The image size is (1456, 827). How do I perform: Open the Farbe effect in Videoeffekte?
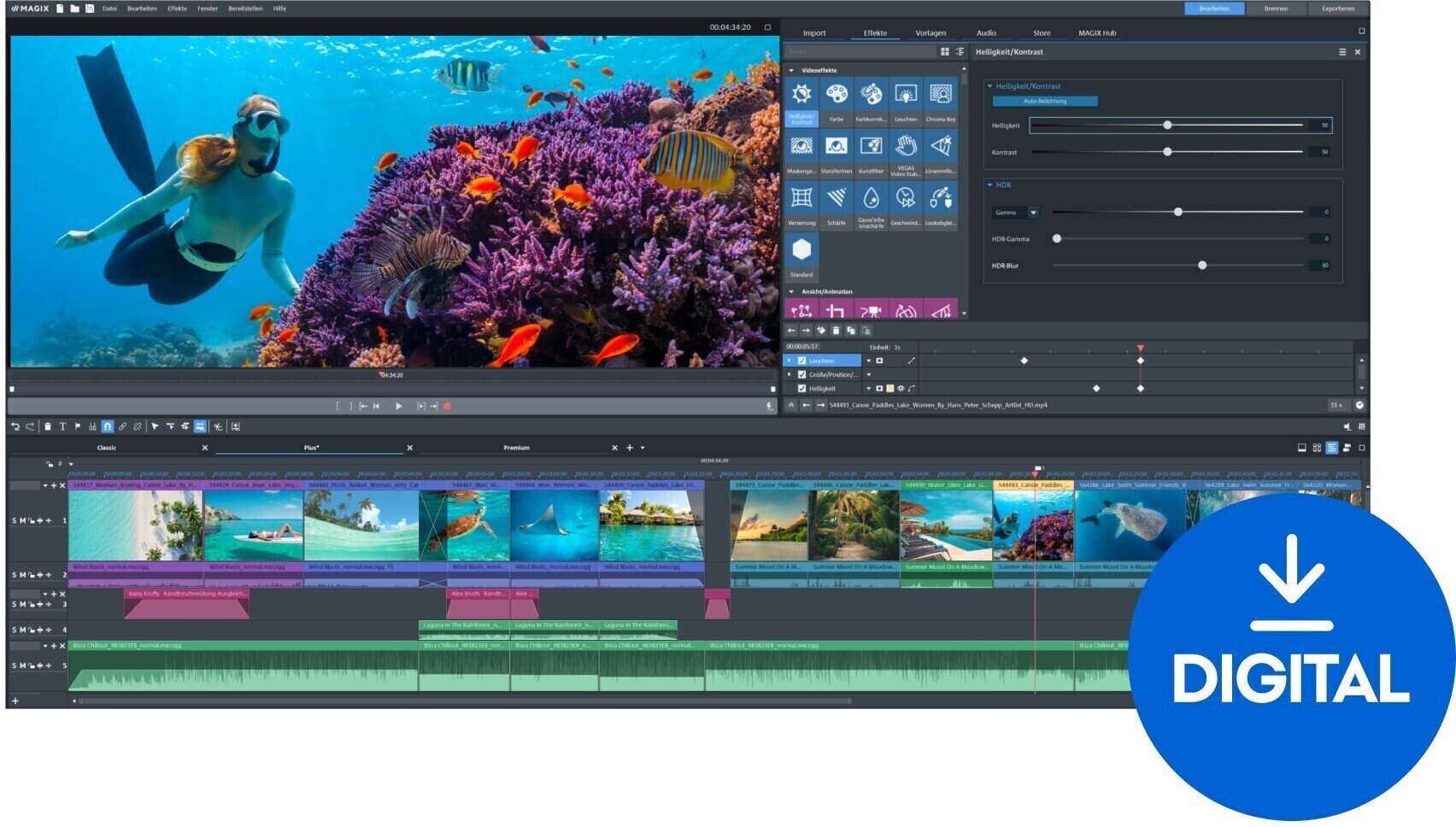(837, 95)
